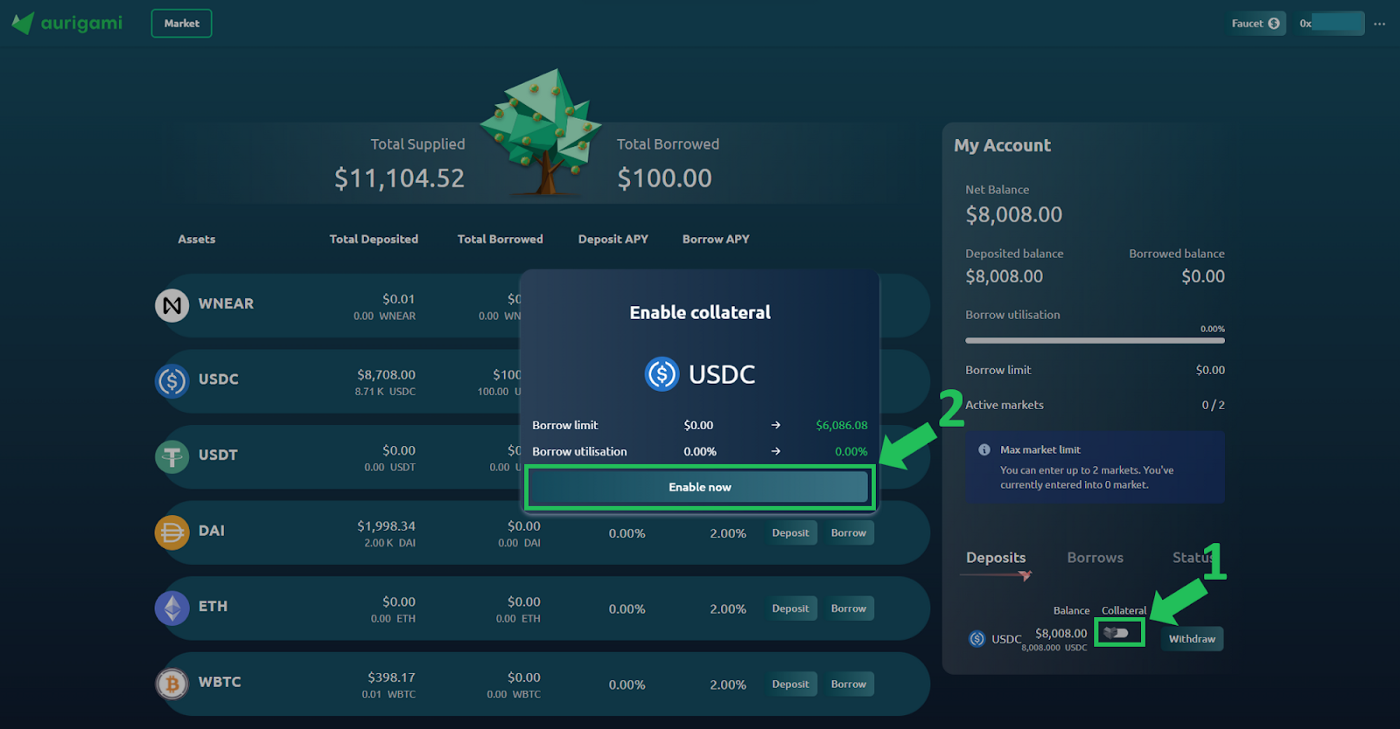
Task: Switch to the Deposits tab
Action: [x=996, y=558]
